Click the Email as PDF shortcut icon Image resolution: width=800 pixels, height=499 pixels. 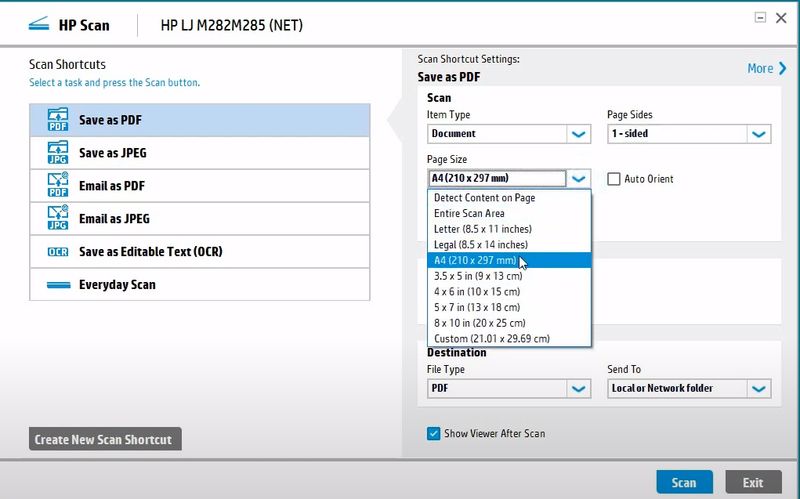tap(58, 185)
